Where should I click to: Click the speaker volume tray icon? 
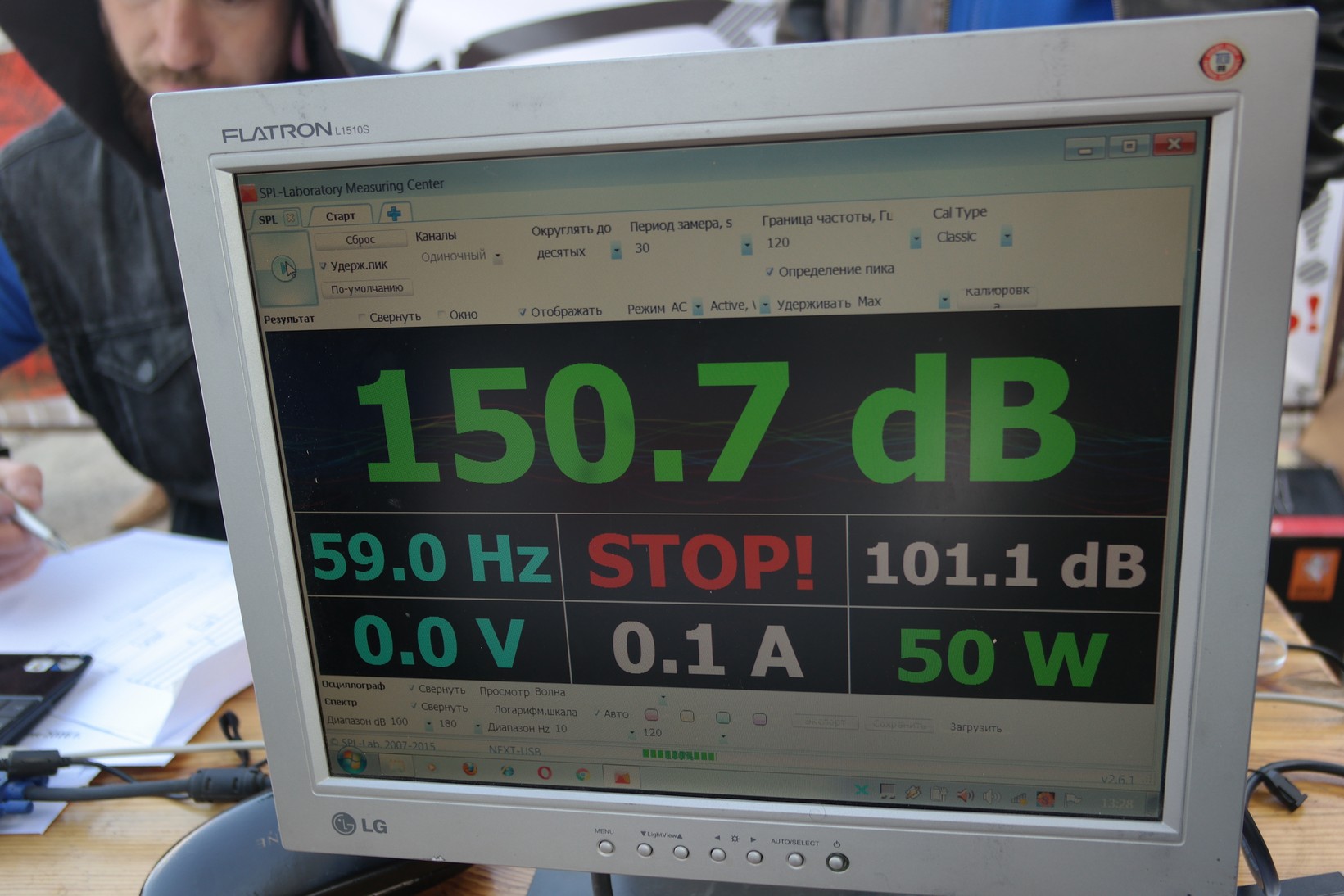pos(965,796)
